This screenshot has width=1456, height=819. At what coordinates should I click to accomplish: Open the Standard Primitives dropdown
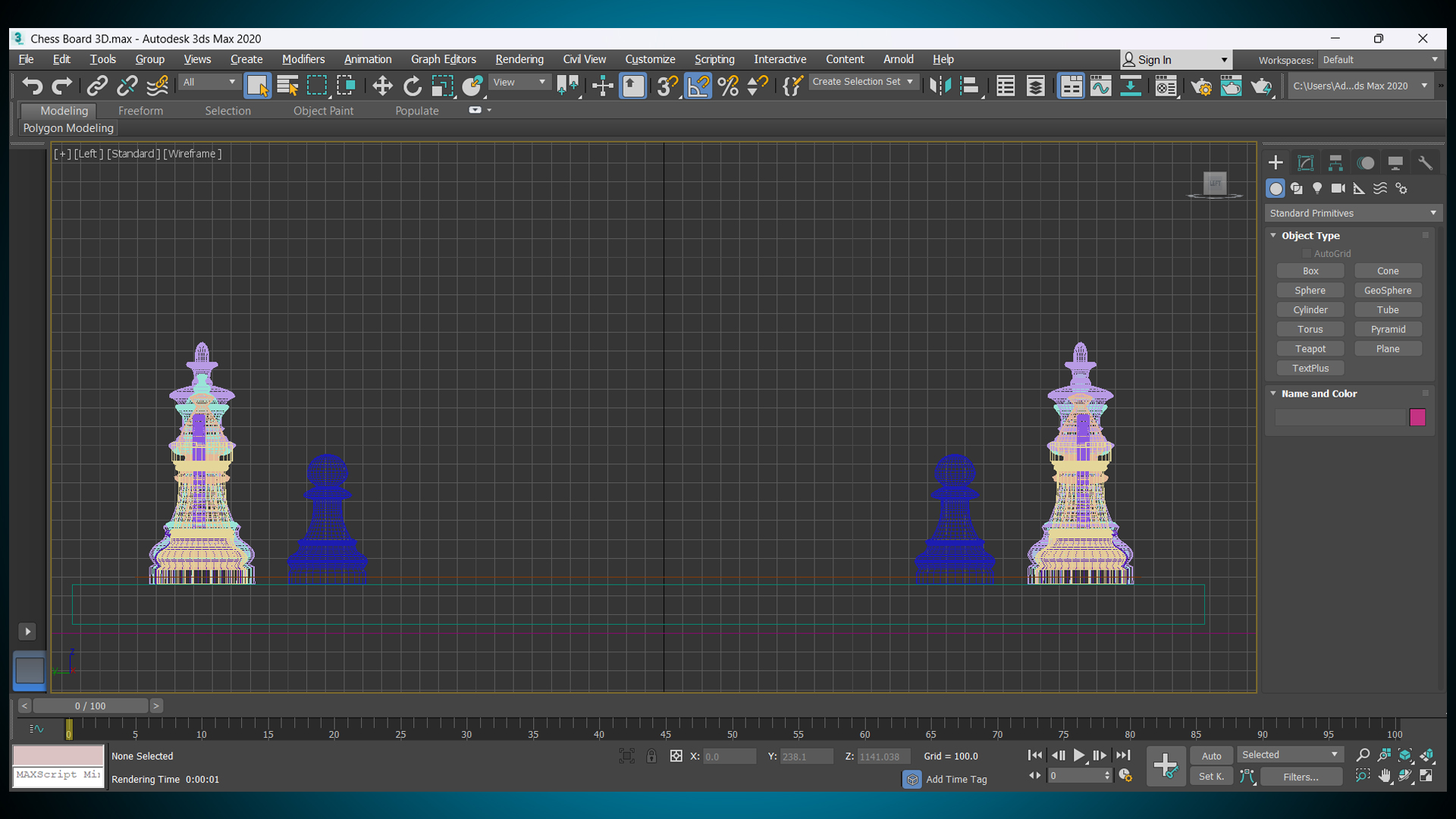[x=1353, y=213]
